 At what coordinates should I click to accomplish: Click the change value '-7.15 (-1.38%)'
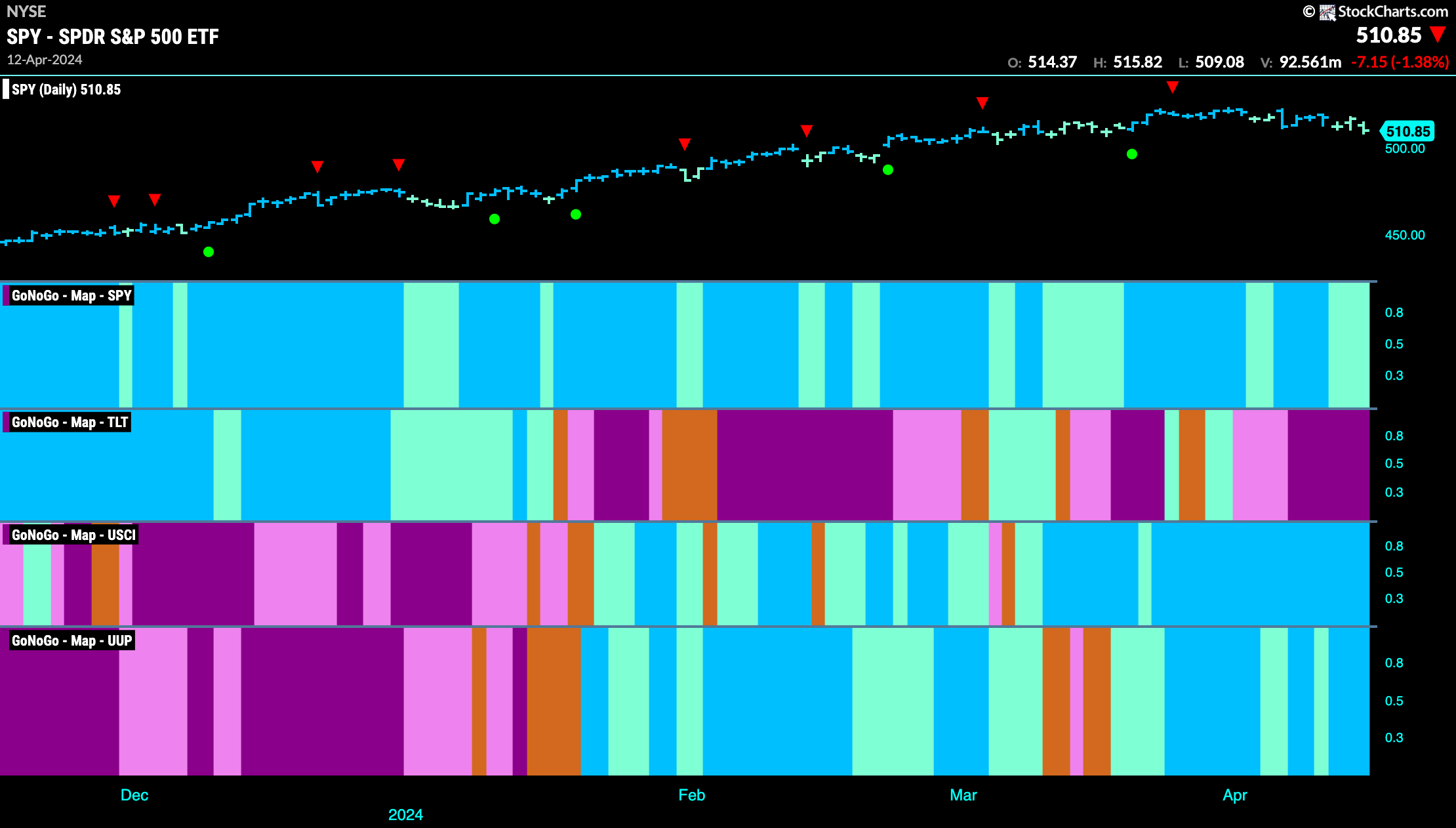tap(1400, 62)
